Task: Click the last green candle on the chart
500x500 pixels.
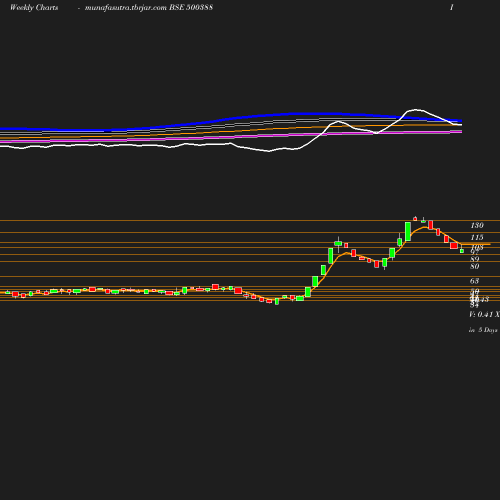Action: click(462, 251)
